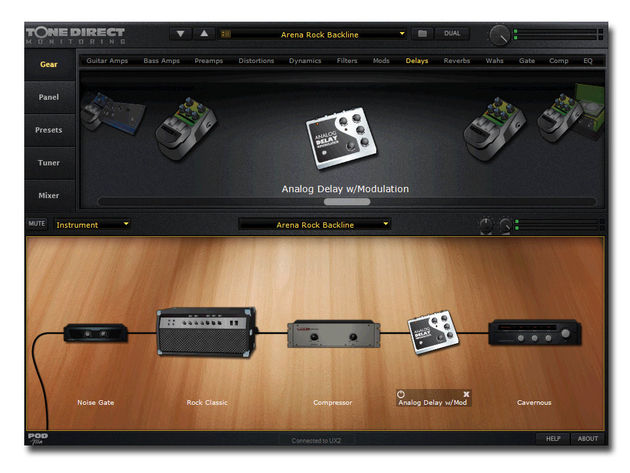
Task: Click the centered Analog Delay pedal in gear browser
Action: [342, 137]
